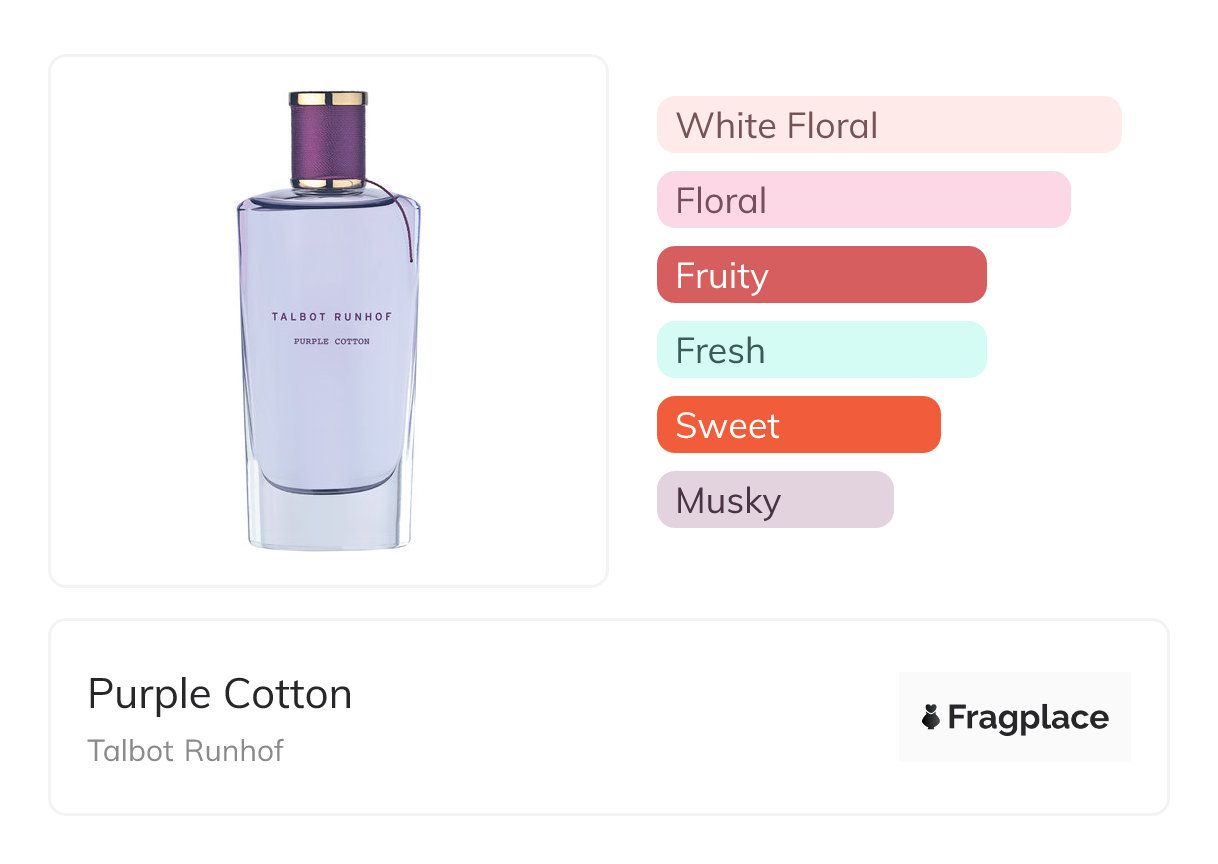Image resolution: width=1218 pixels, height=864 pixels.
Task: Choose the Musky accord bar
Action: (x=774, y=500)
